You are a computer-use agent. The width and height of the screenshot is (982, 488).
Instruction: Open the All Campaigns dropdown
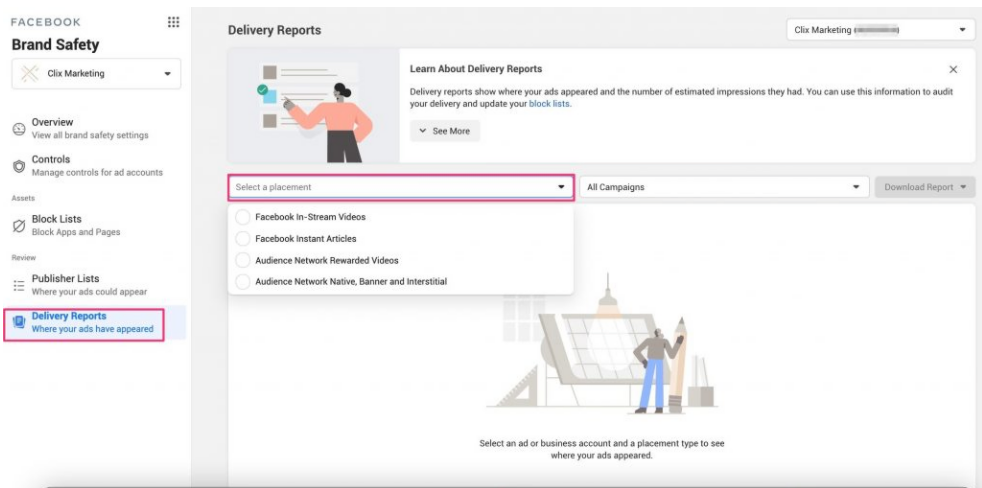pos(724,187)
